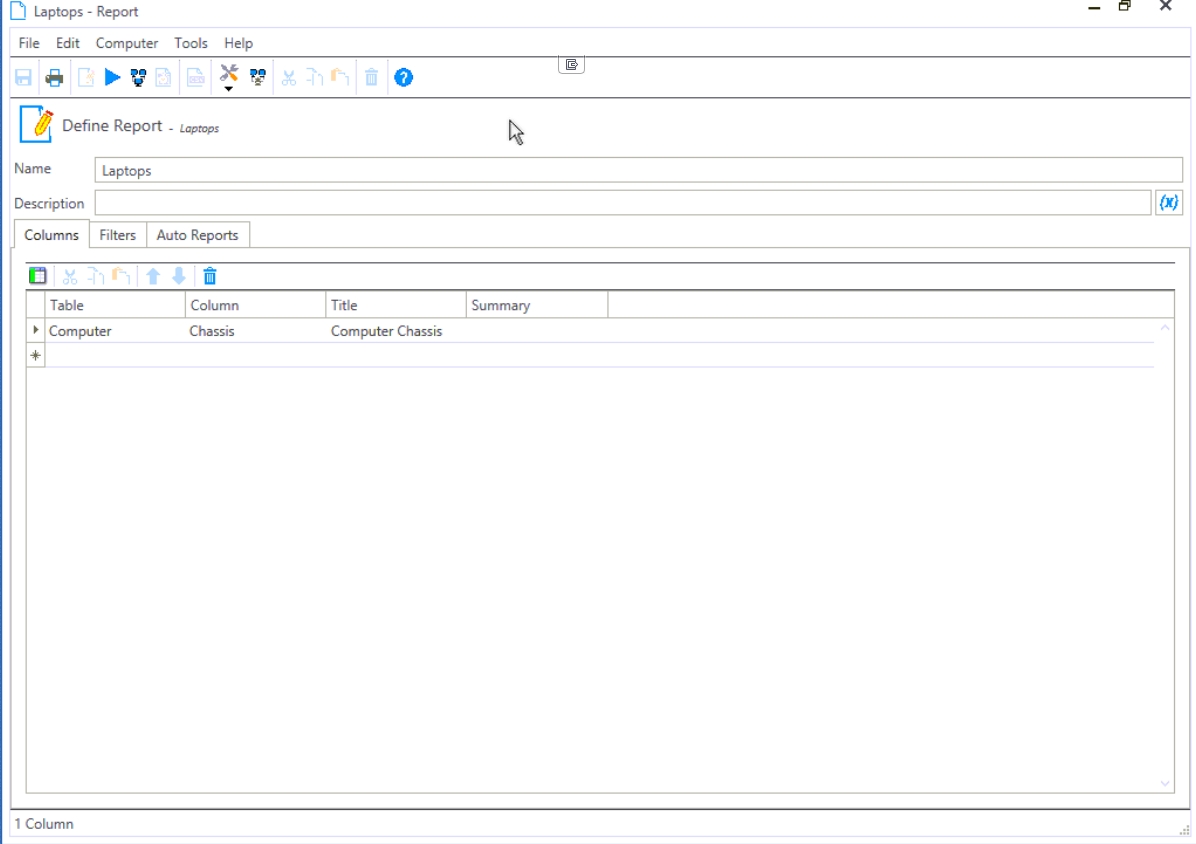Click the move column down arrow
1196x844 pixels.
click(x=179, y=276)
